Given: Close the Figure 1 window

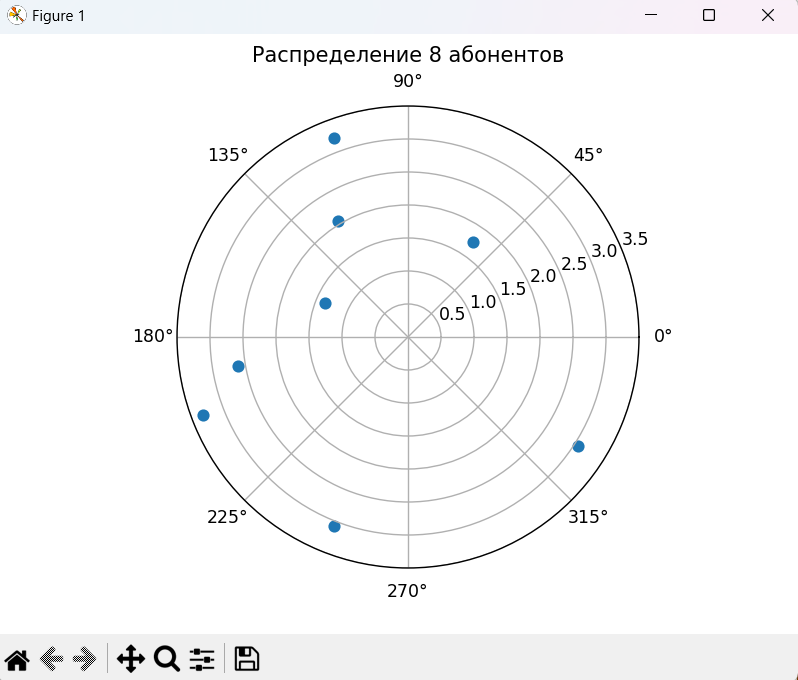Looking at the screenshot, I should coord(768,15).
